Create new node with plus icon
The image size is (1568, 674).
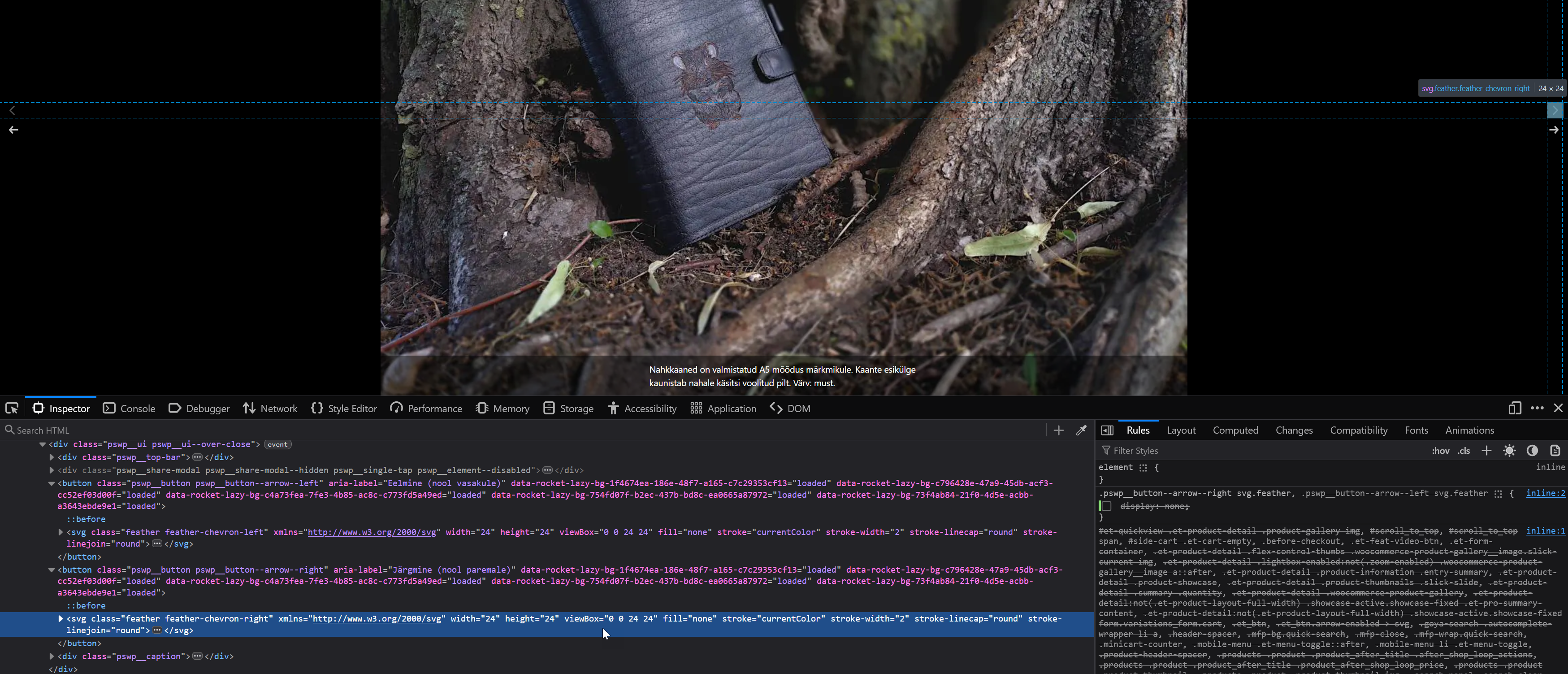[x=1058, y=430]
